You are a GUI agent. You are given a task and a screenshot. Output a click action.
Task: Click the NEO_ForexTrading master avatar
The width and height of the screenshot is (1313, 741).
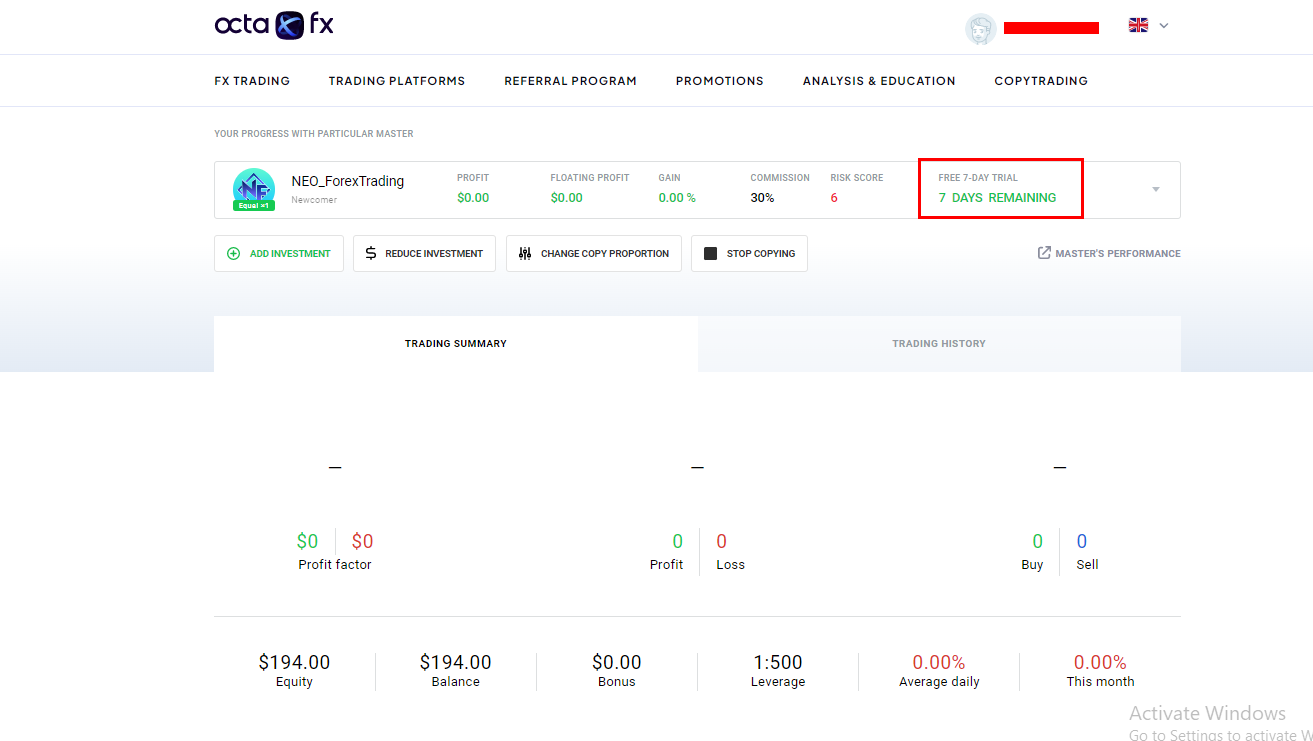[253, 188]
